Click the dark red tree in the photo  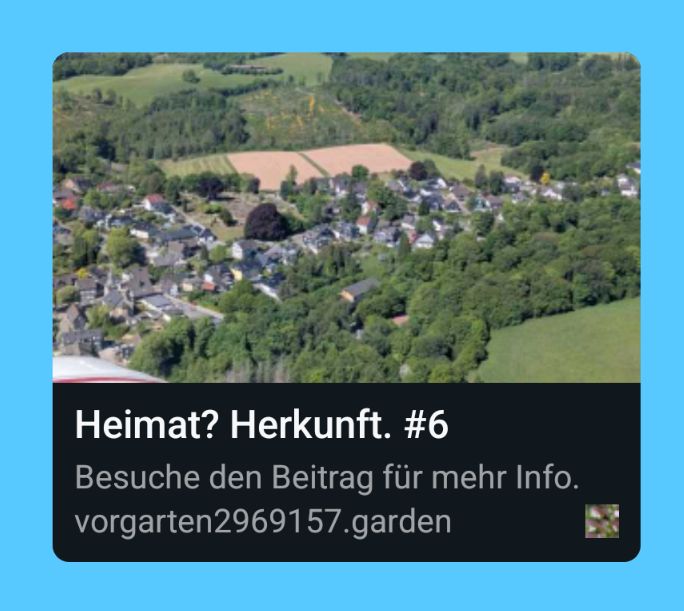point(265,222)
